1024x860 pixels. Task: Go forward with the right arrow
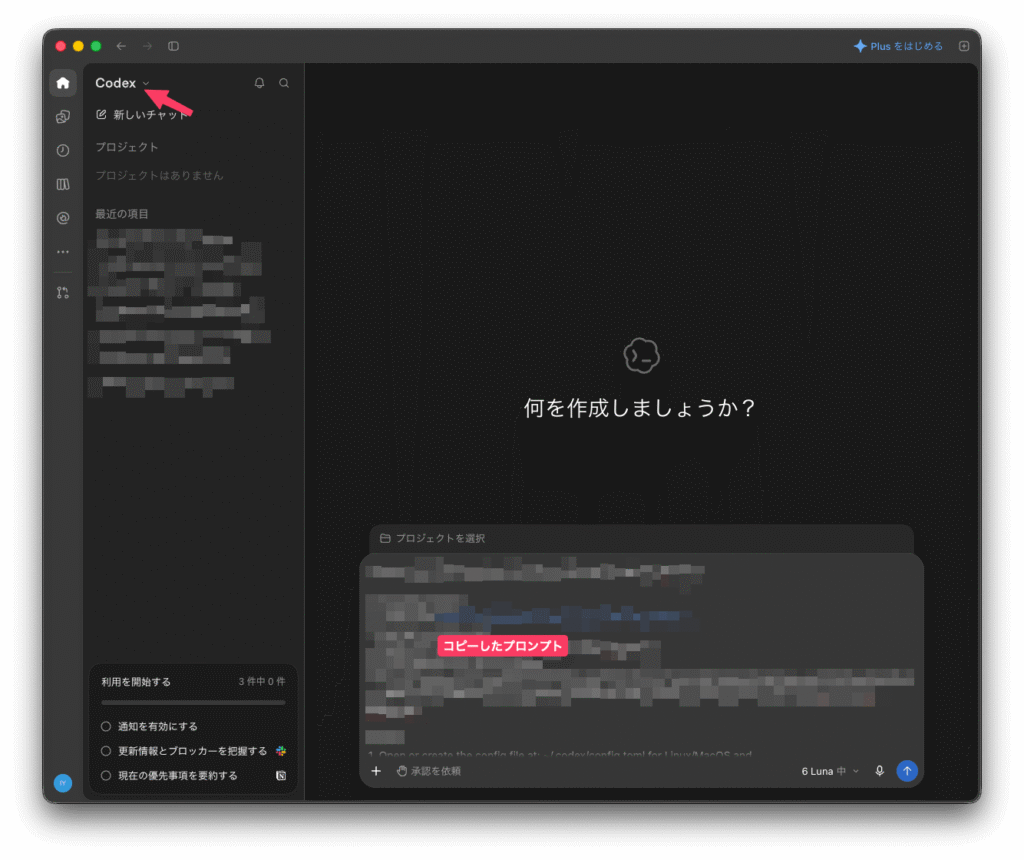pos(147,46)
